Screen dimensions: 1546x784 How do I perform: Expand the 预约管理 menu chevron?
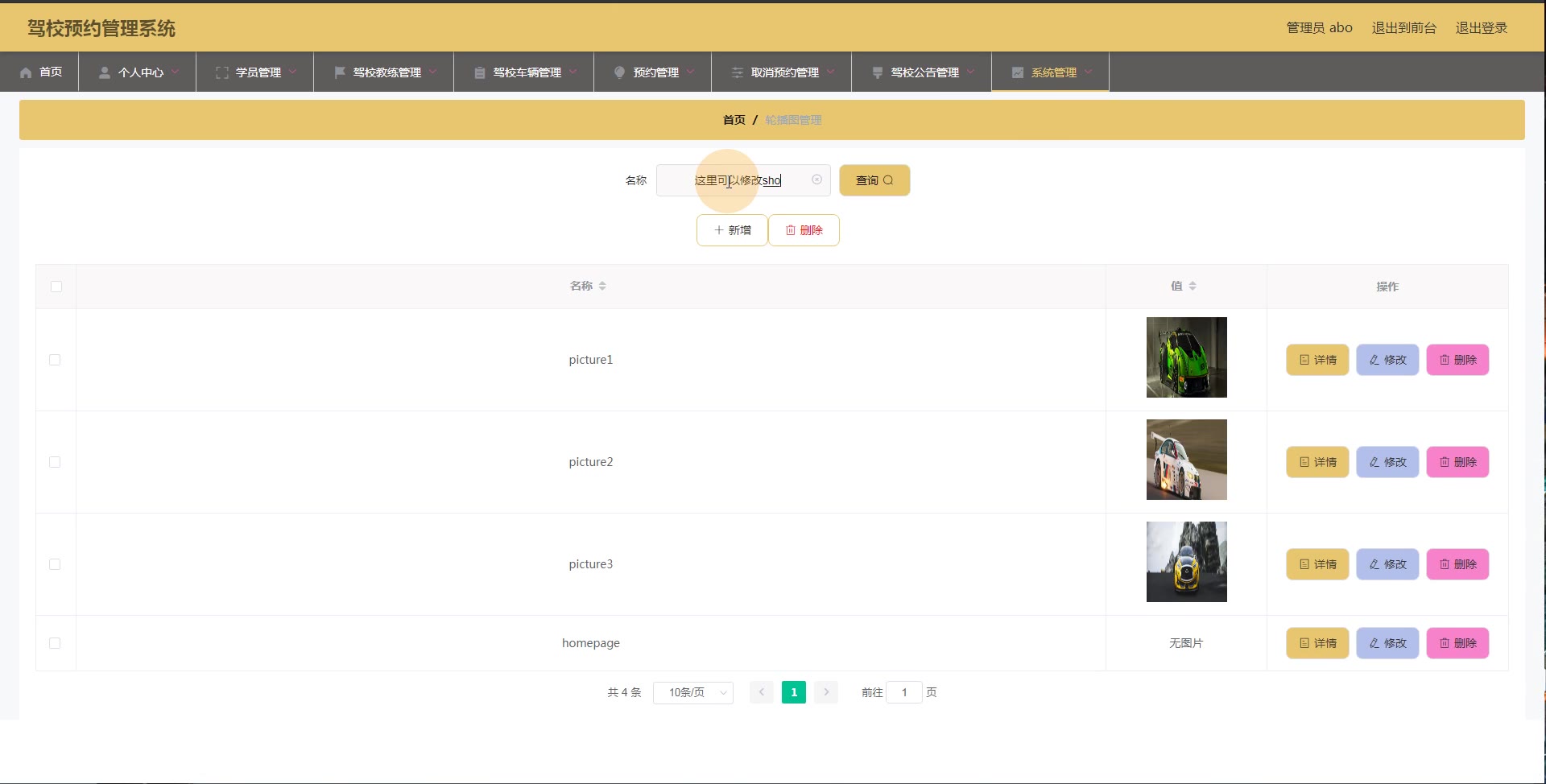click(x=690, y=72)
